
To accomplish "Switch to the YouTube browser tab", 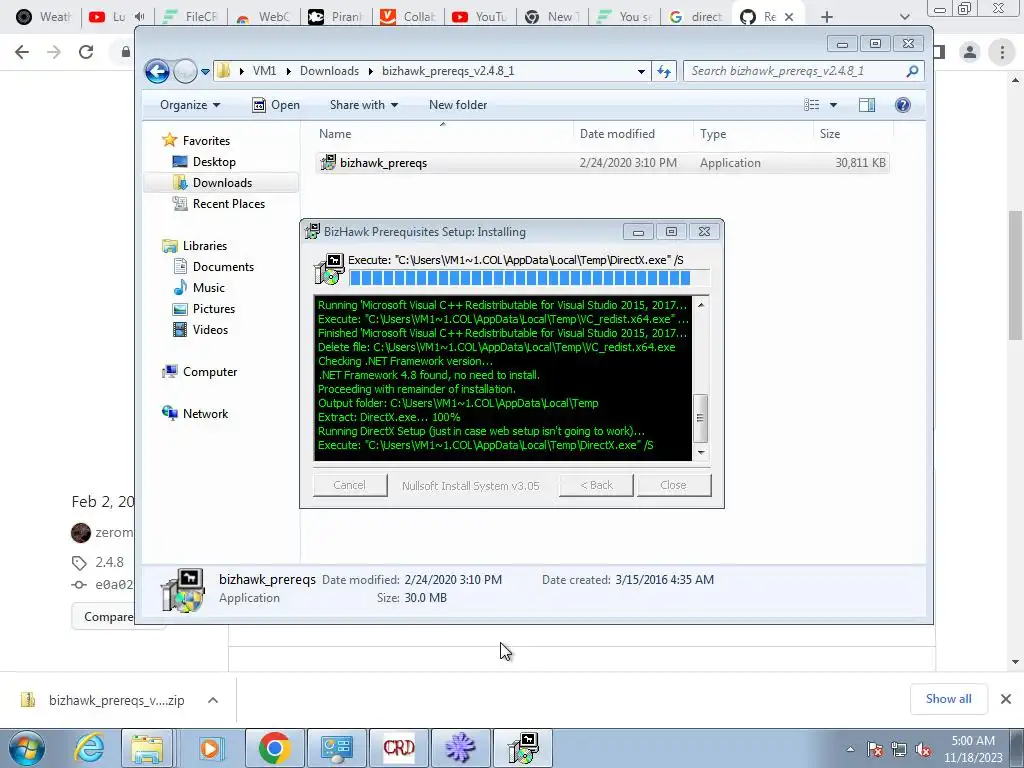I will tap(479, 17).
